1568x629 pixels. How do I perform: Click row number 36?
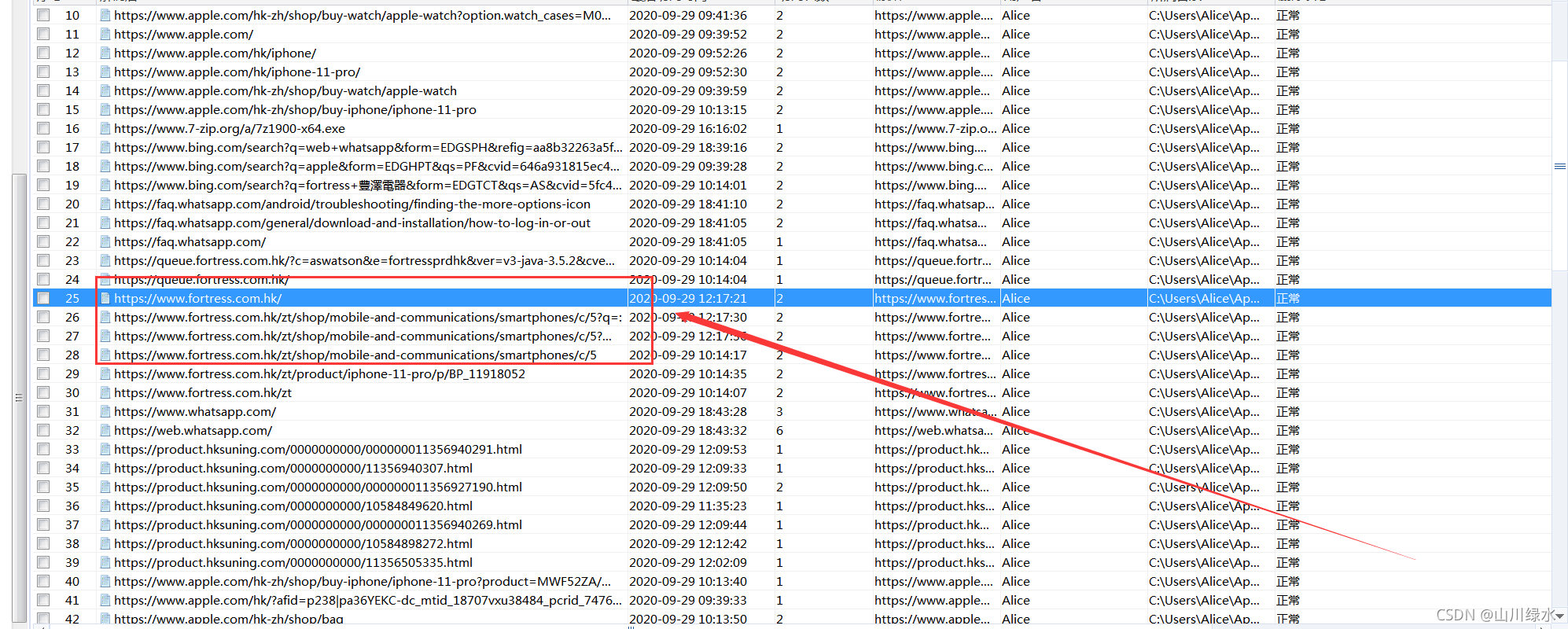click(x=72, y=506)
